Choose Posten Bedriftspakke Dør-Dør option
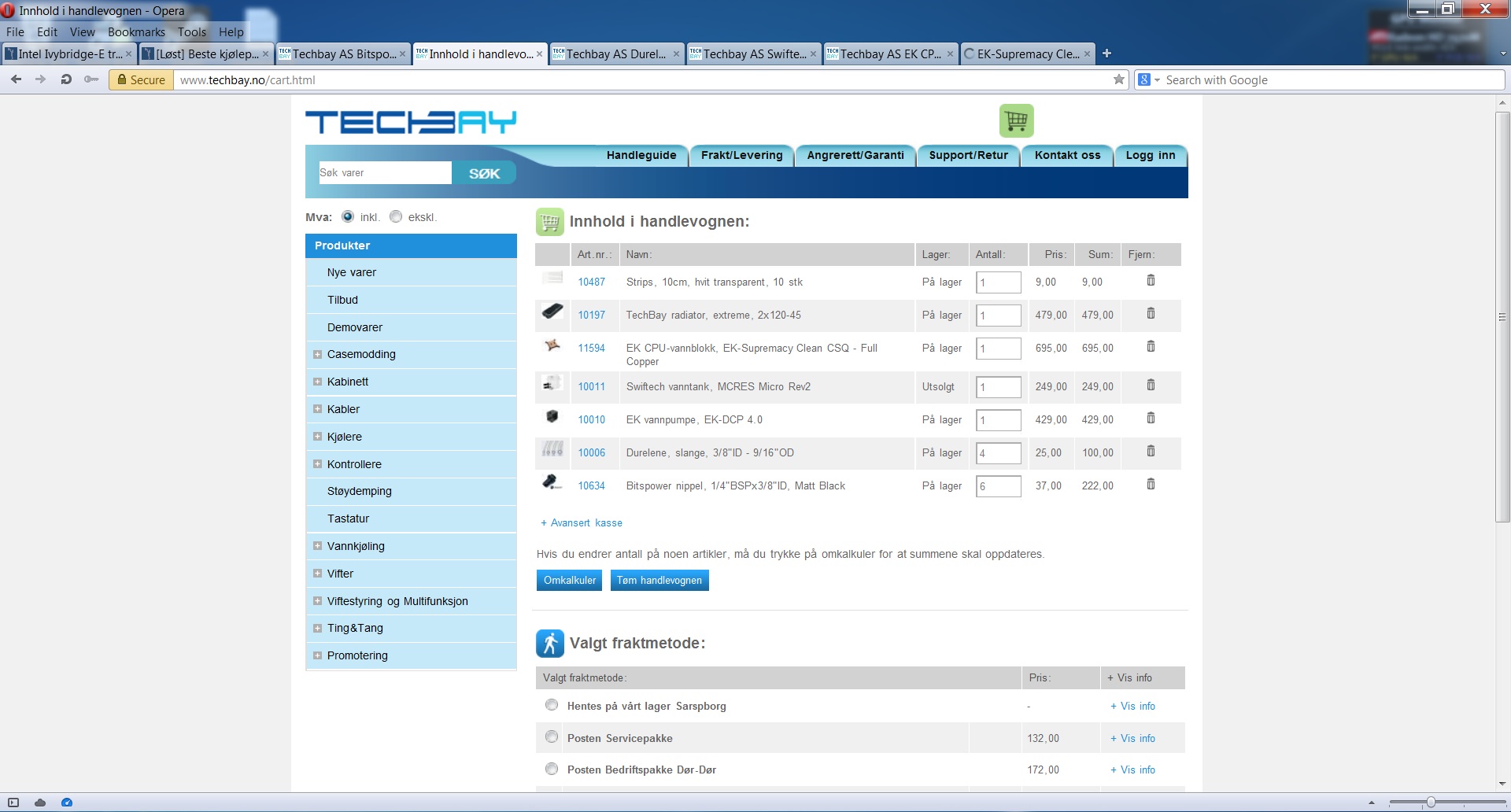 [x=552, y=769]
